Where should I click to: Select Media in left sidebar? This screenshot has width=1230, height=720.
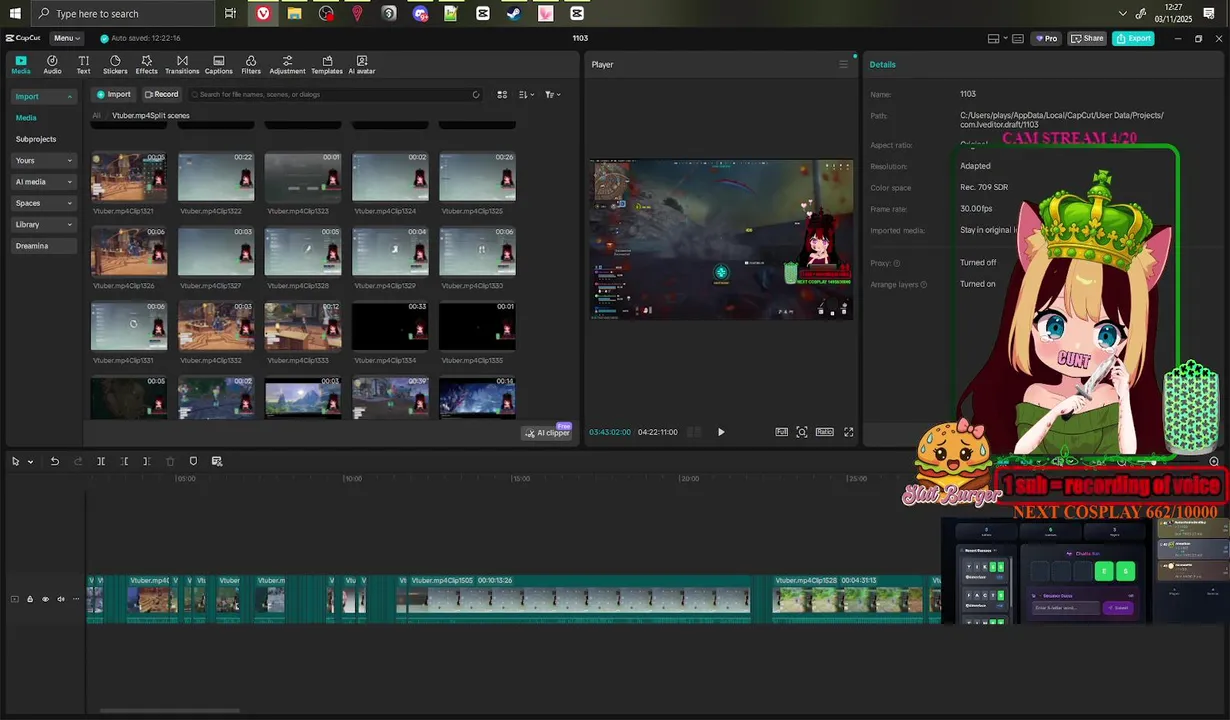(x=26, y=118)
